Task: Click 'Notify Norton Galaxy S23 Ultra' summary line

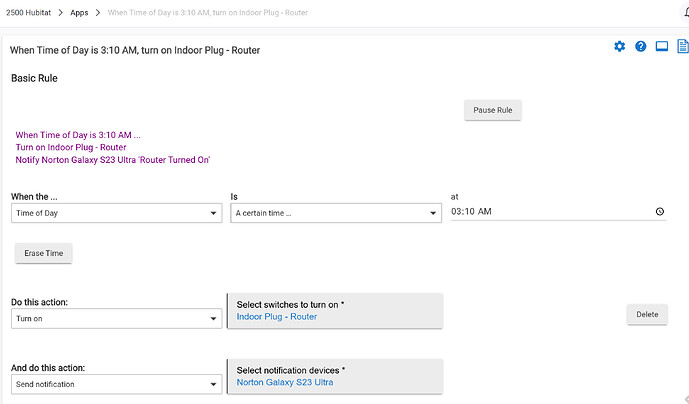Action: 112,160
